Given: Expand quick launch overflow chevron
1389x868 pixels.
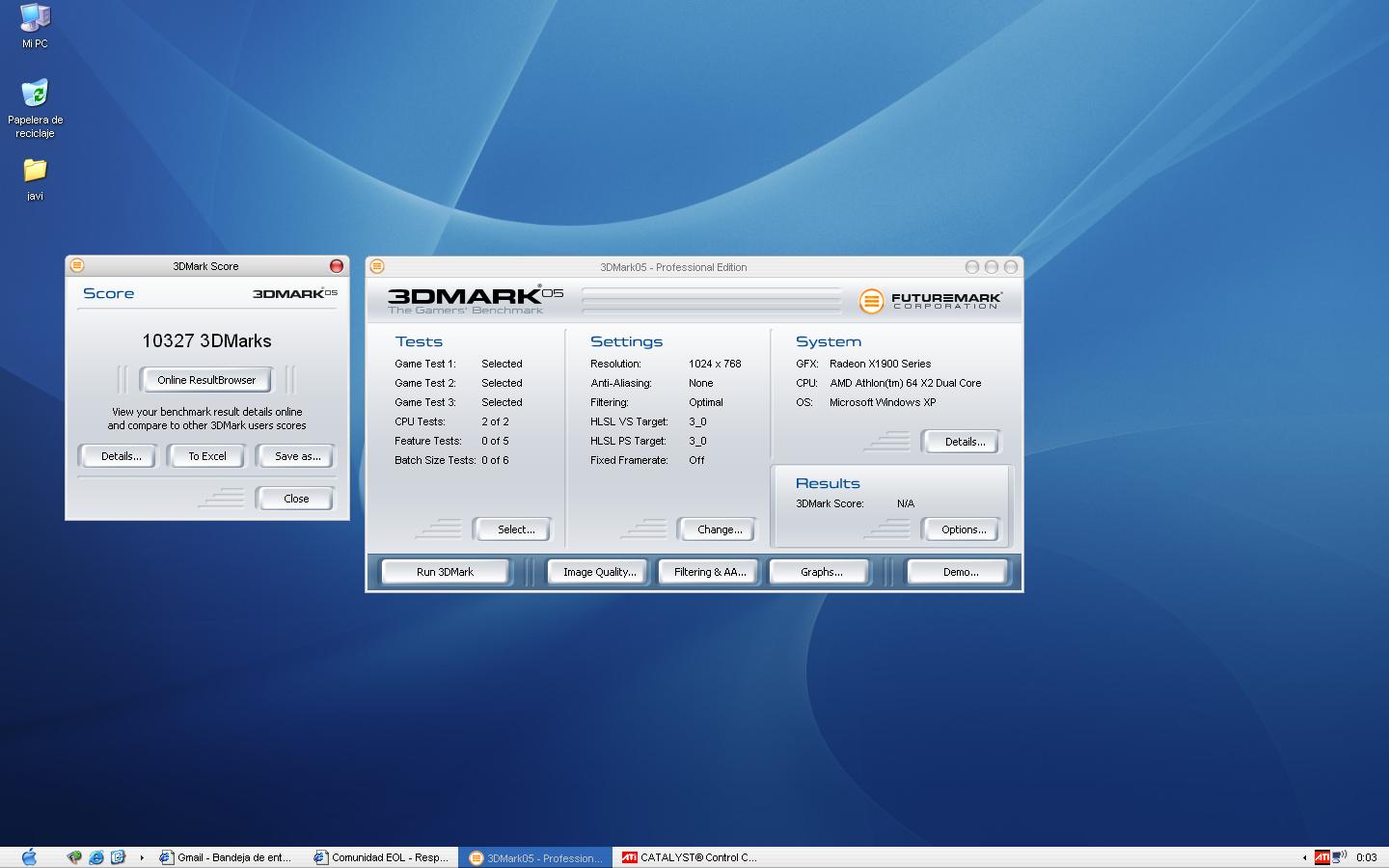Looking at the screenshot, I should point(142,856).
